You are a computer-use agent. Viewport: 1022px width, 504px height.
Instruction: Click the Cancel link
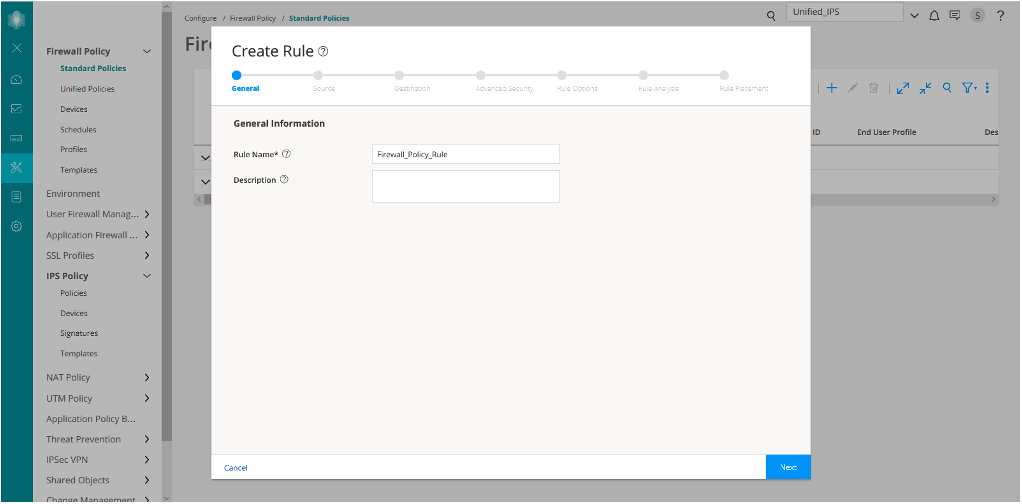[x=236, y=468]
